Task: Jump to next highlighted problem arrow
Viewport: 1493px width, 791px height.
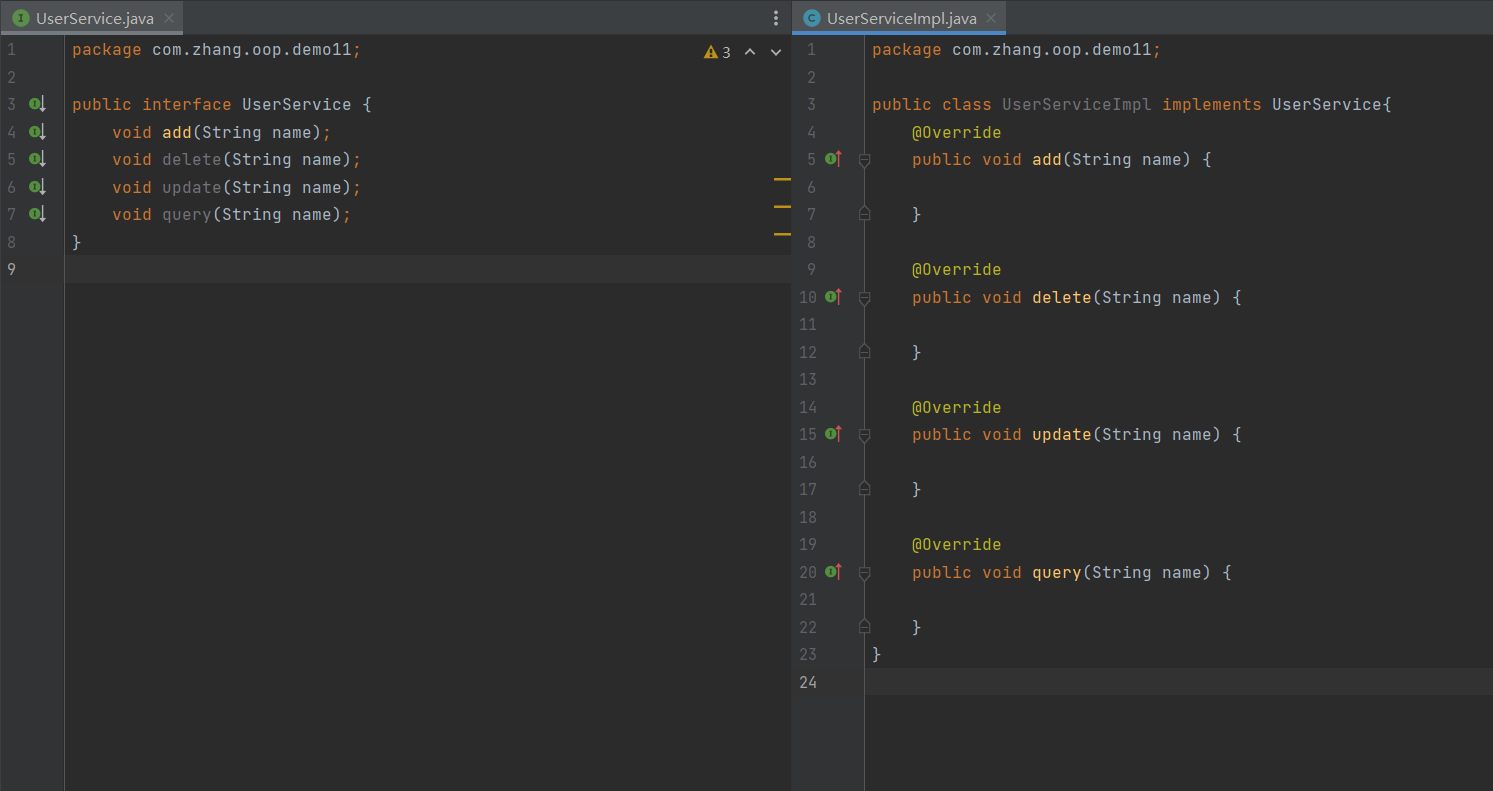Action: coord(776,52)
